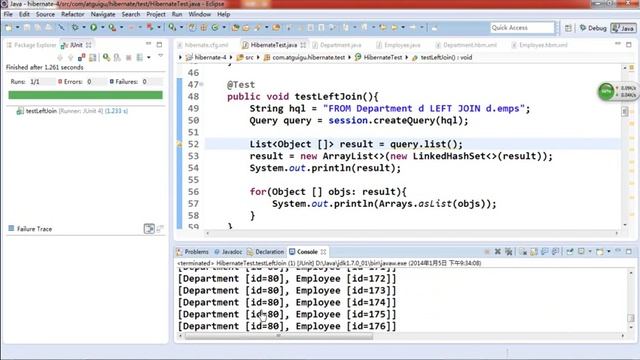Open JUnit view menu triangle
The image size is (640, 360).
160,56
